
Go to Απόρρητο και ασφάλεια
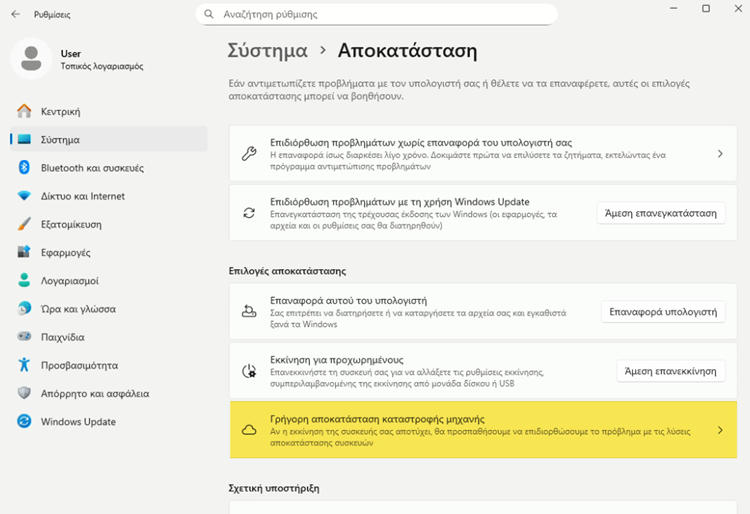pyautogui.click(x=109, y=393)
